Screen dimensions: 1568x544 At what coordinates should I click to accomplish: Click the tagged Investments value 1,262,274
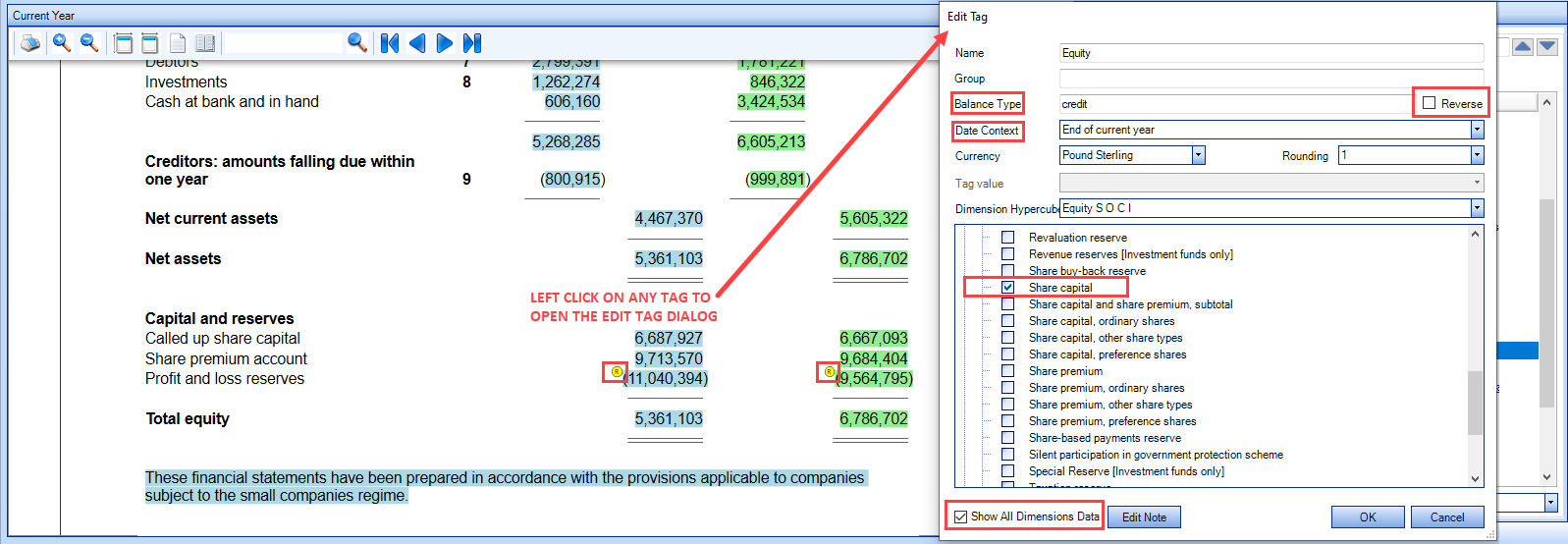(x=567, y=82)
